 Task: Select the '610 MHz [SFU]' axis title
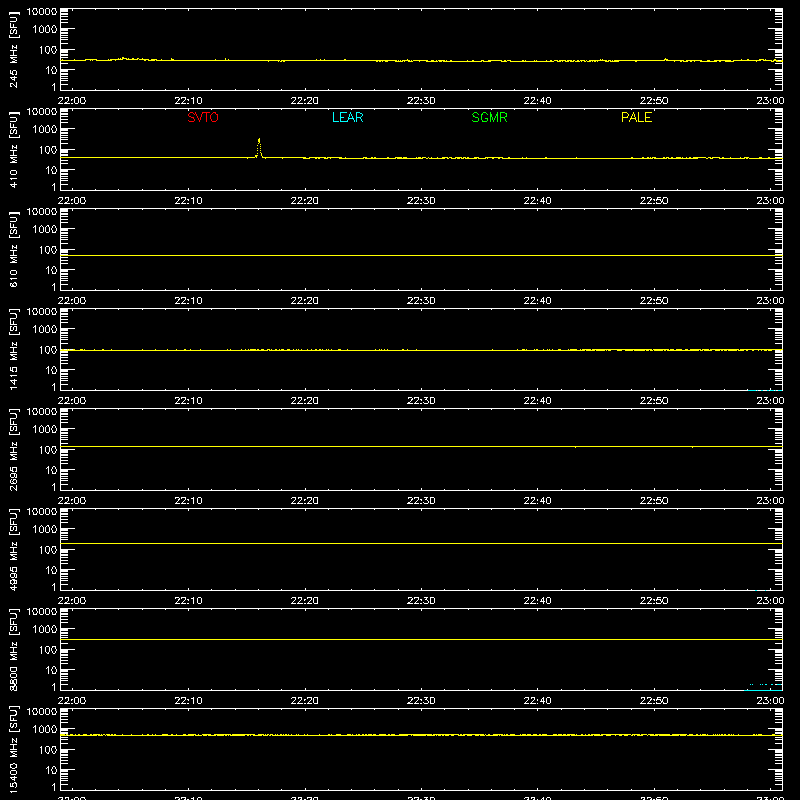point(13,249)
